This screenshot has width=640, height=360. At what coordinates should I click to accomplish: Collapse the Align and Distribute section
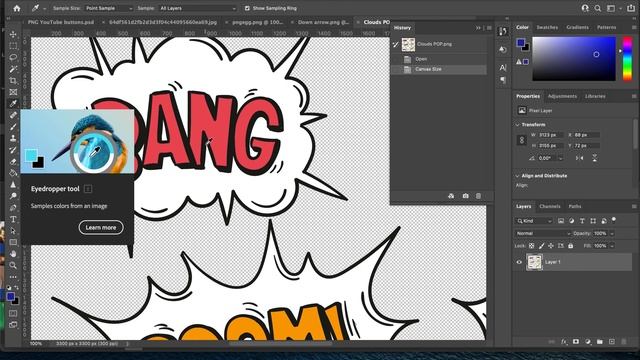pos(518,176)
